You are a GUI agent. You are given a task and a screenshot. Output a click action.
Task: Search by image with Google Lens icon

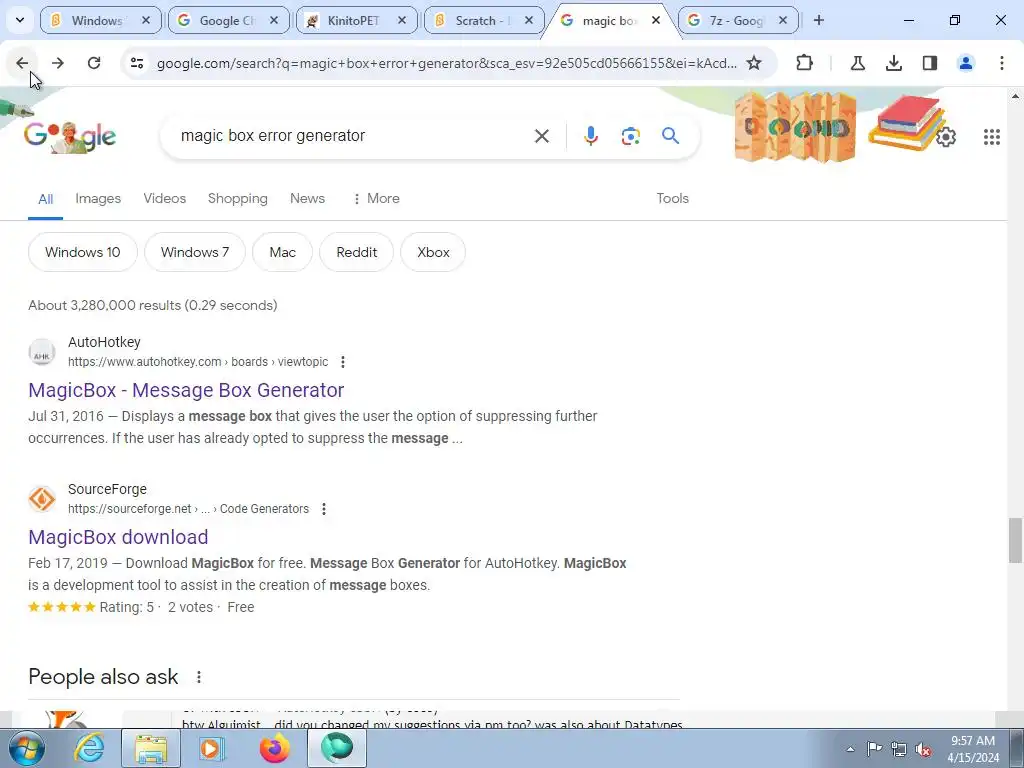630,136
